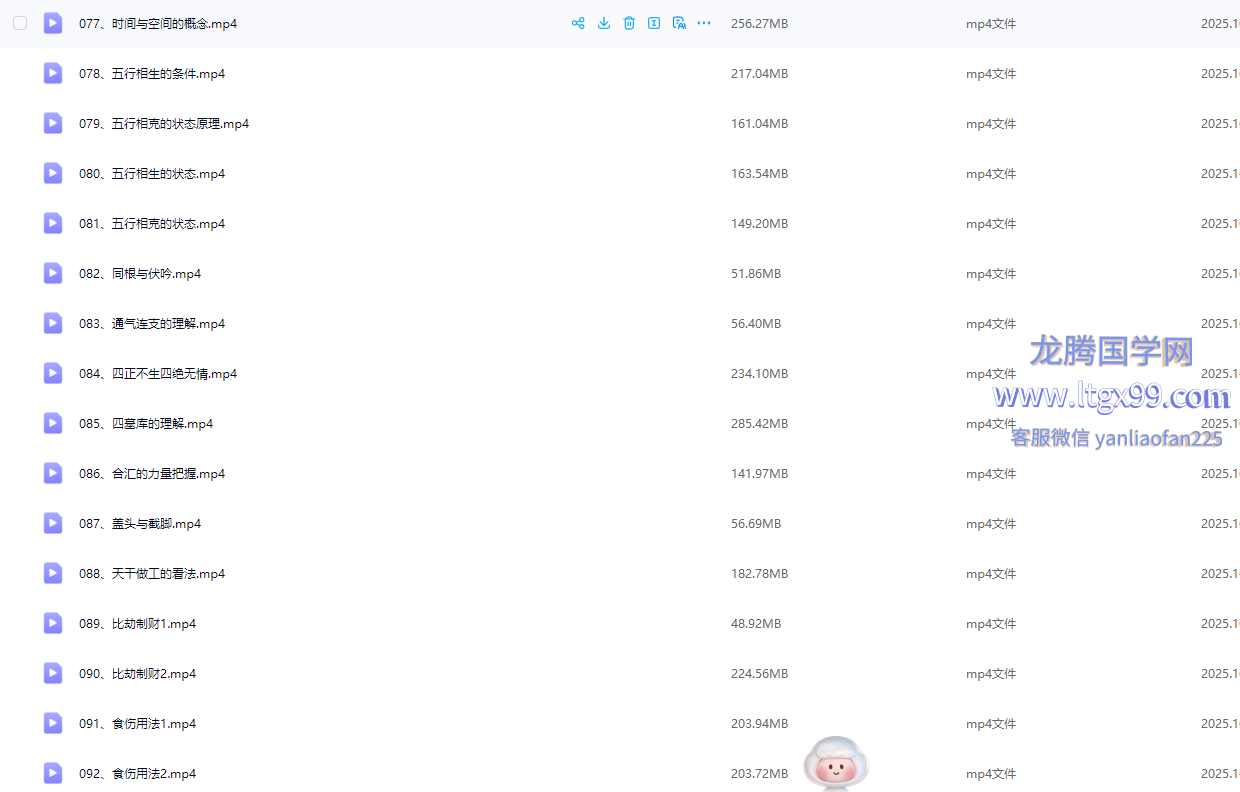Open file 079、五行相克的状态原理.mp4
1240x792 pixels.
164,124
